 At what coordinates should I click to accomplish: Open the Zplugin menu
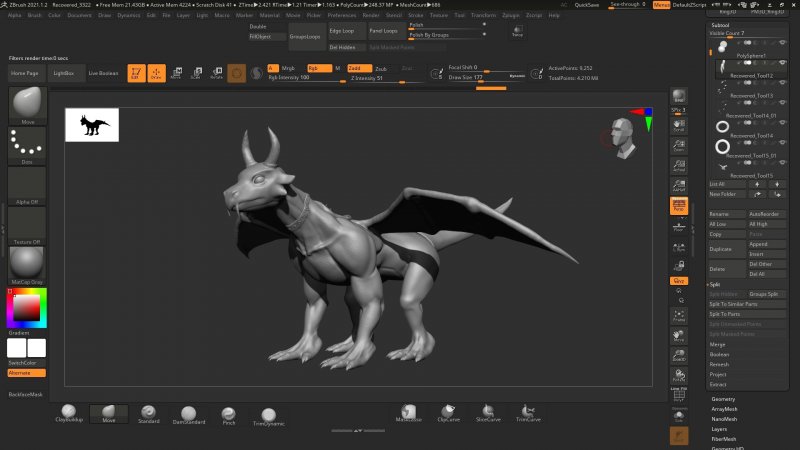click(x=510, y=15)
